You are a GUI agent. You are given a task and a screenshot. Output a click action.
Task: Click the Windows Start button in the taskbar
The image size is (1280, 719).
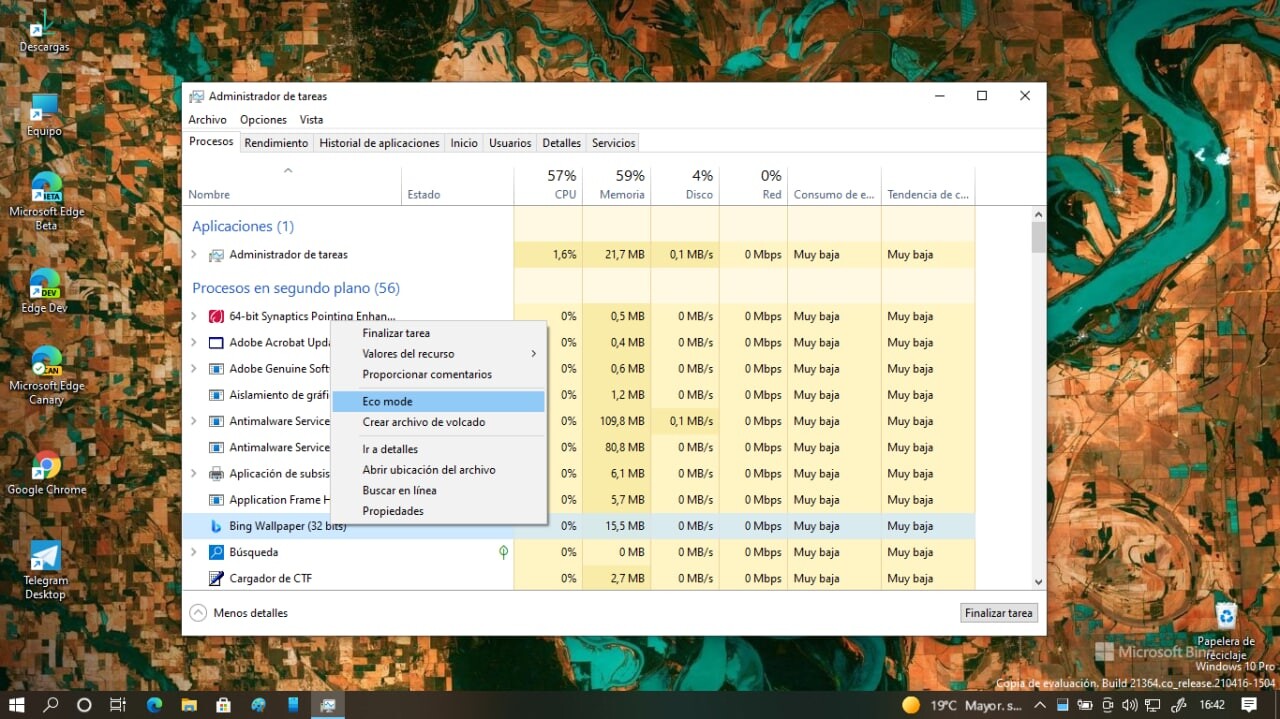(17, 705)
